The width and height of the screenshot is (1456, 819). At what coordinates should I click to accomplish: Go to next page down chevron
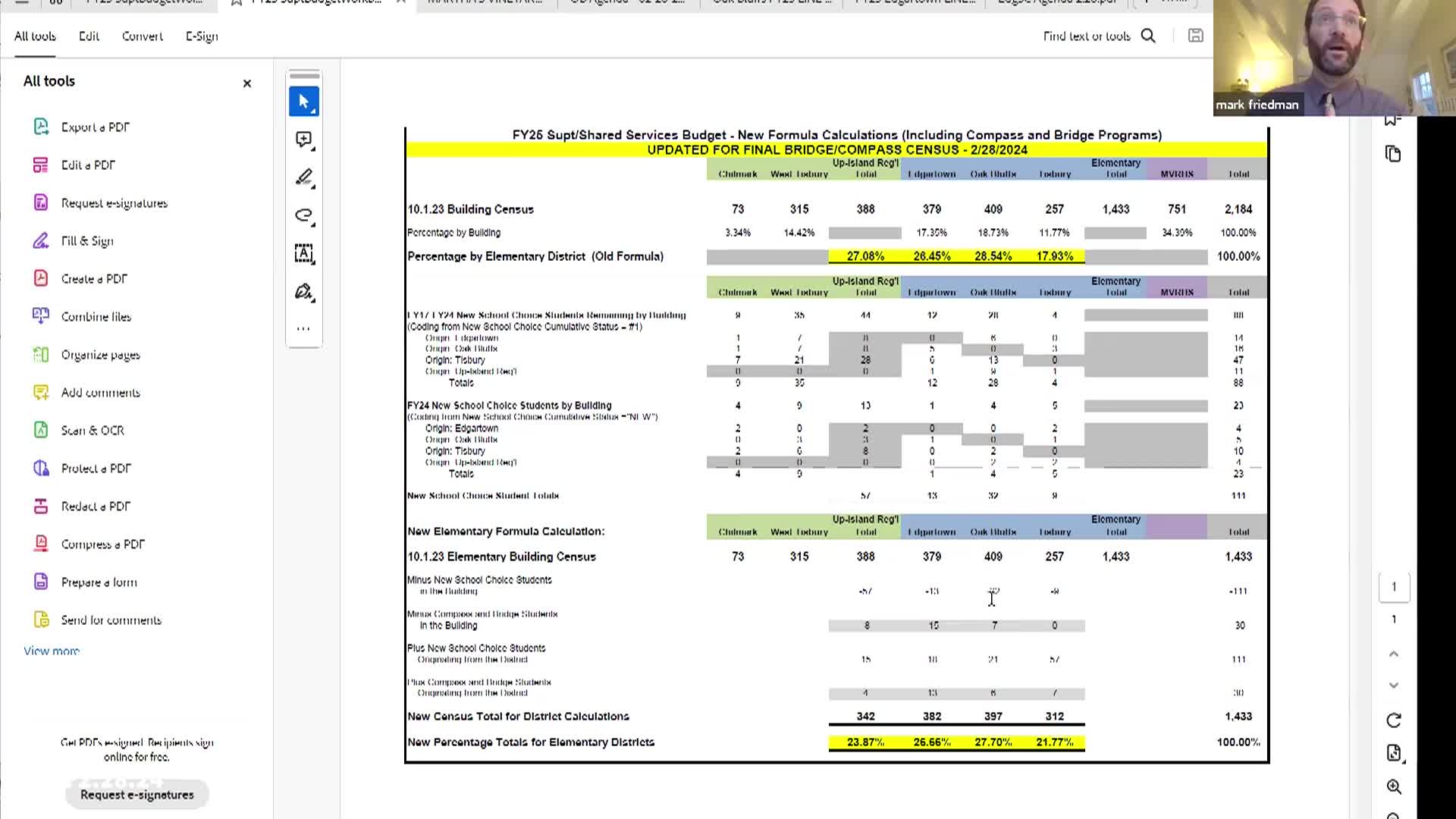(x=1394, y=686)
